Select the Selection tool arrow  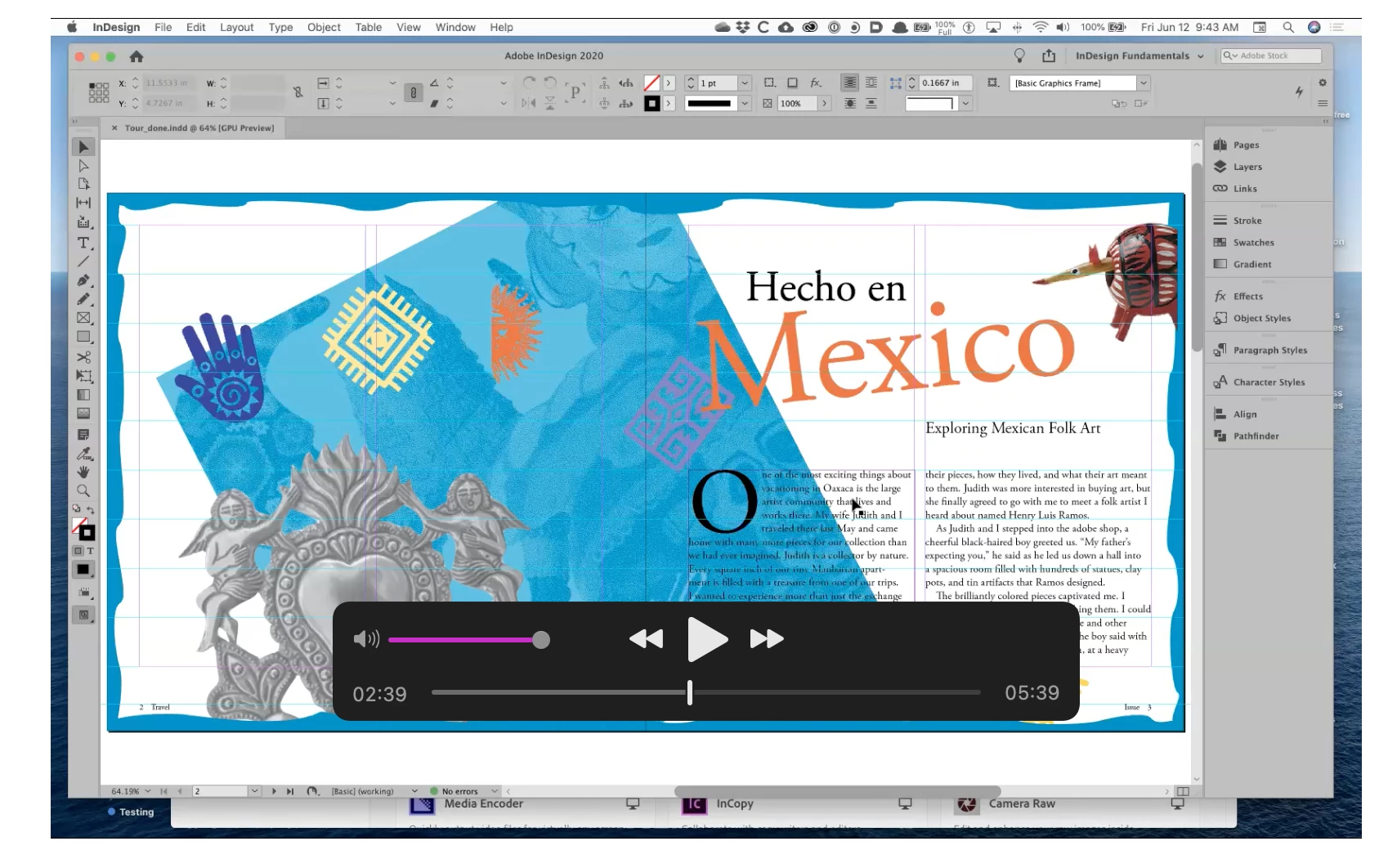coord(83,147)
